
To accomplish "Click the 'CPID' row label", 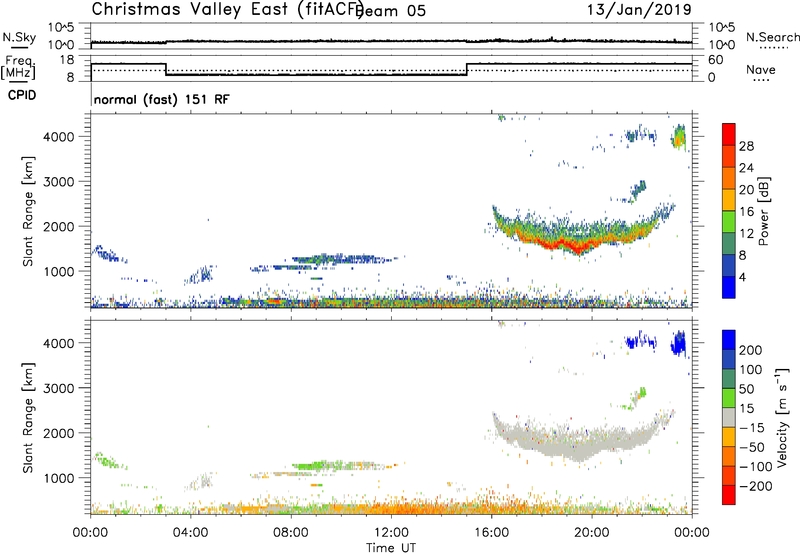I will point(22,95).
